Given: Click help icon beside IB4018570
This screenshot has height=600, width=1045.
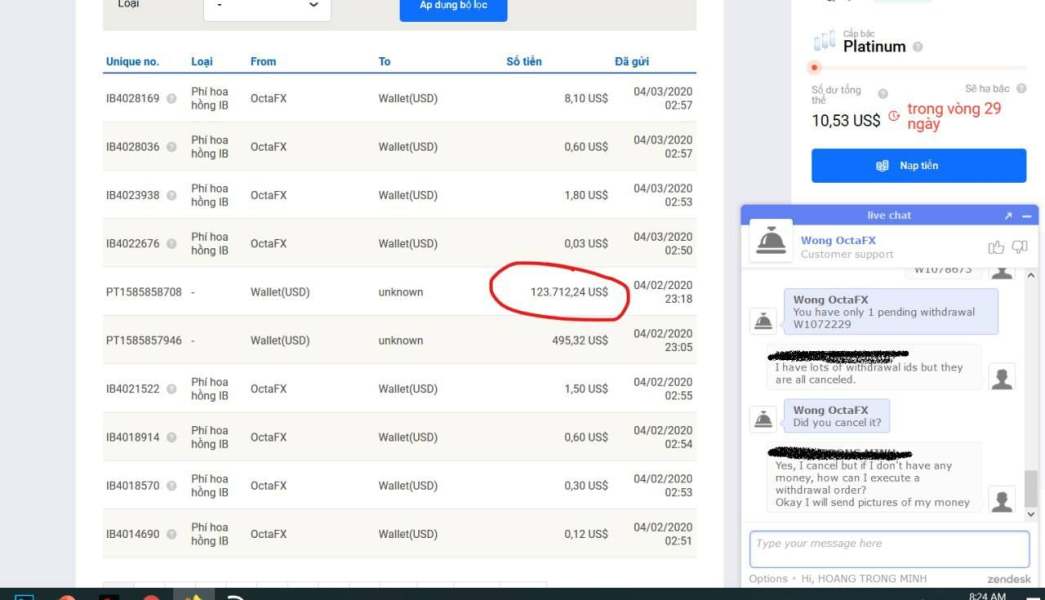Looking at the screenshot, I should tap(171, 486).
